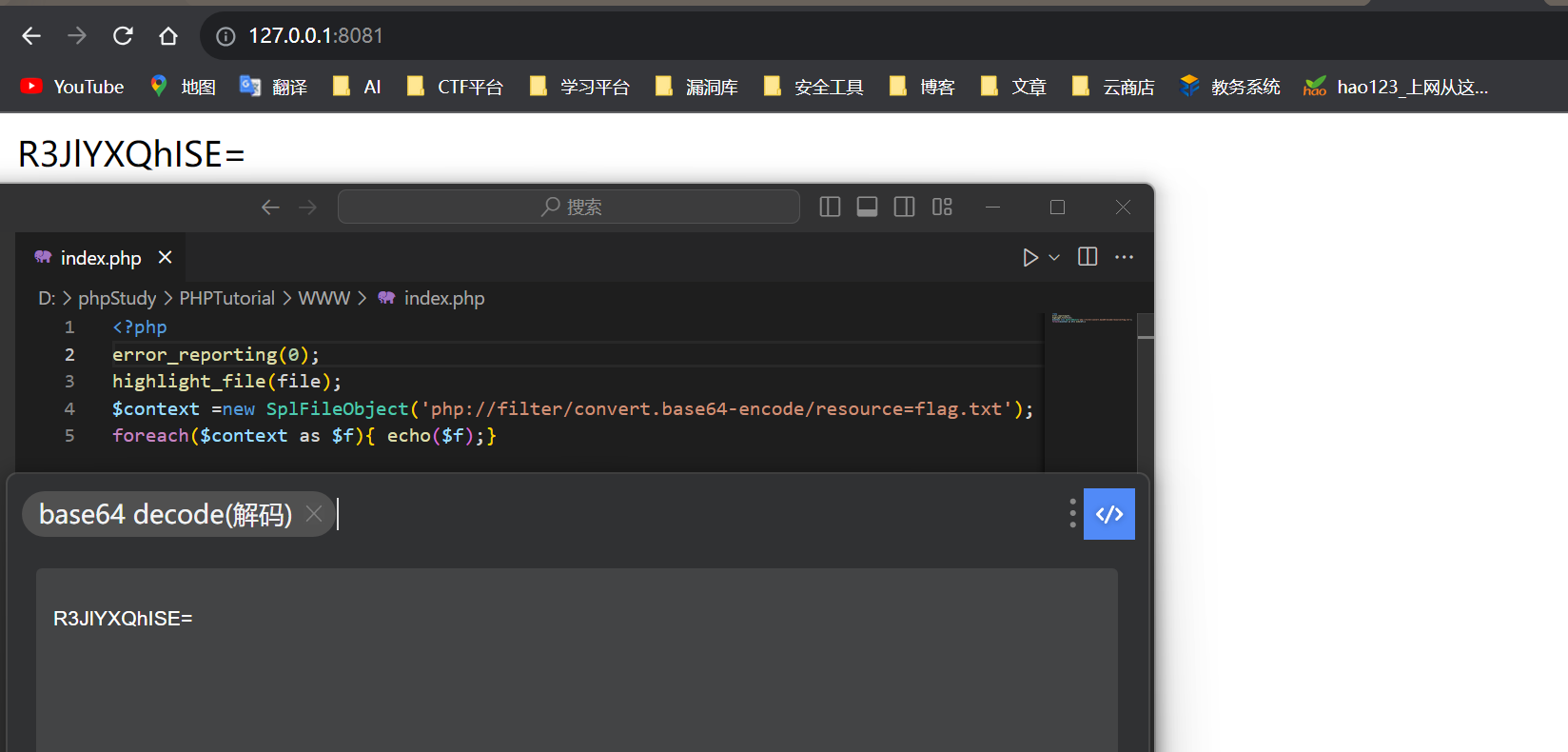Screen dimensions: 1568x752
Task: Go forward in the browser
Action: tap(77, 36)
